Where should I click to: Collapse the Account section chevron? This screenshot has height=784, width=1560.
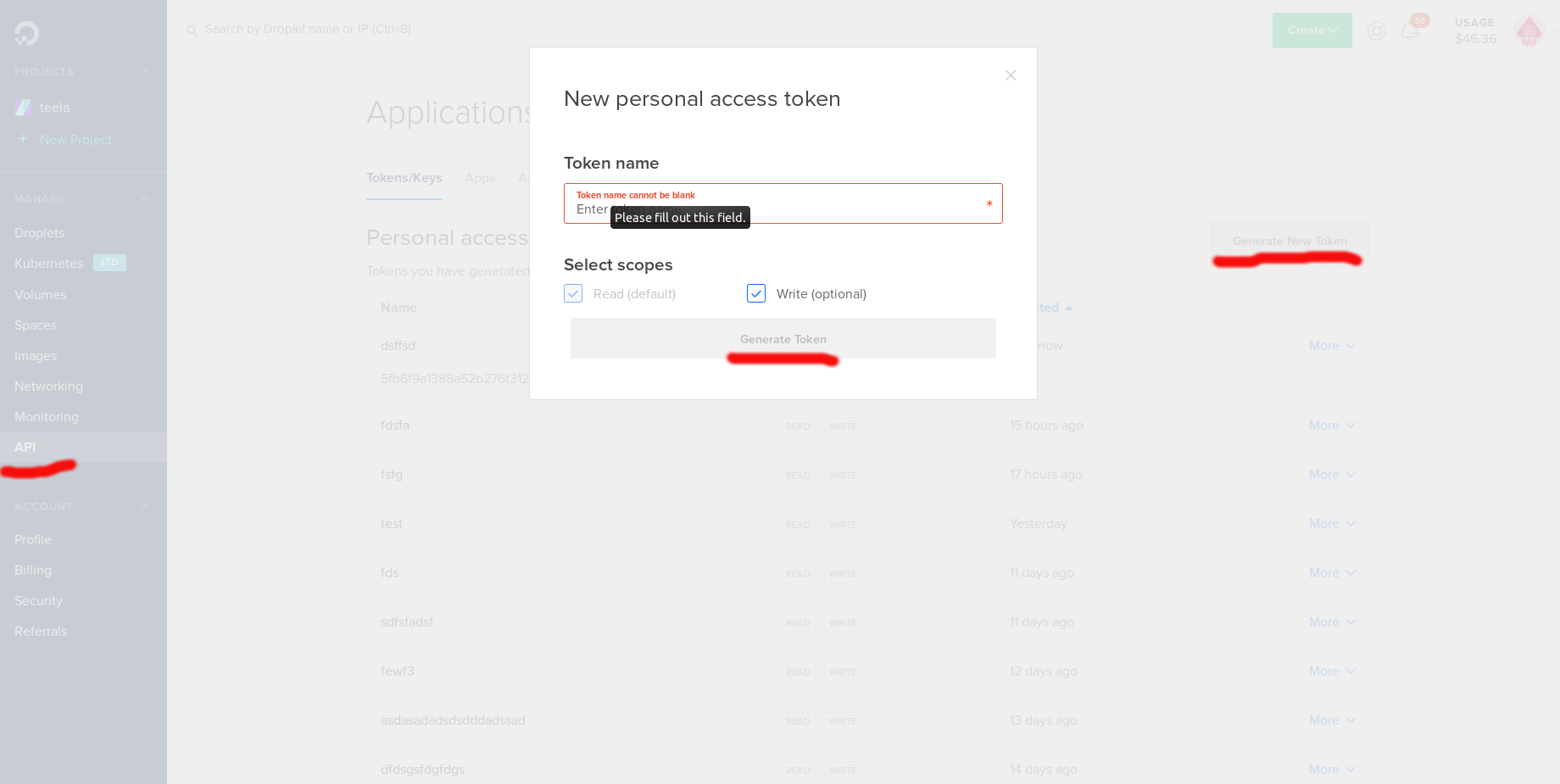point(145,506)
